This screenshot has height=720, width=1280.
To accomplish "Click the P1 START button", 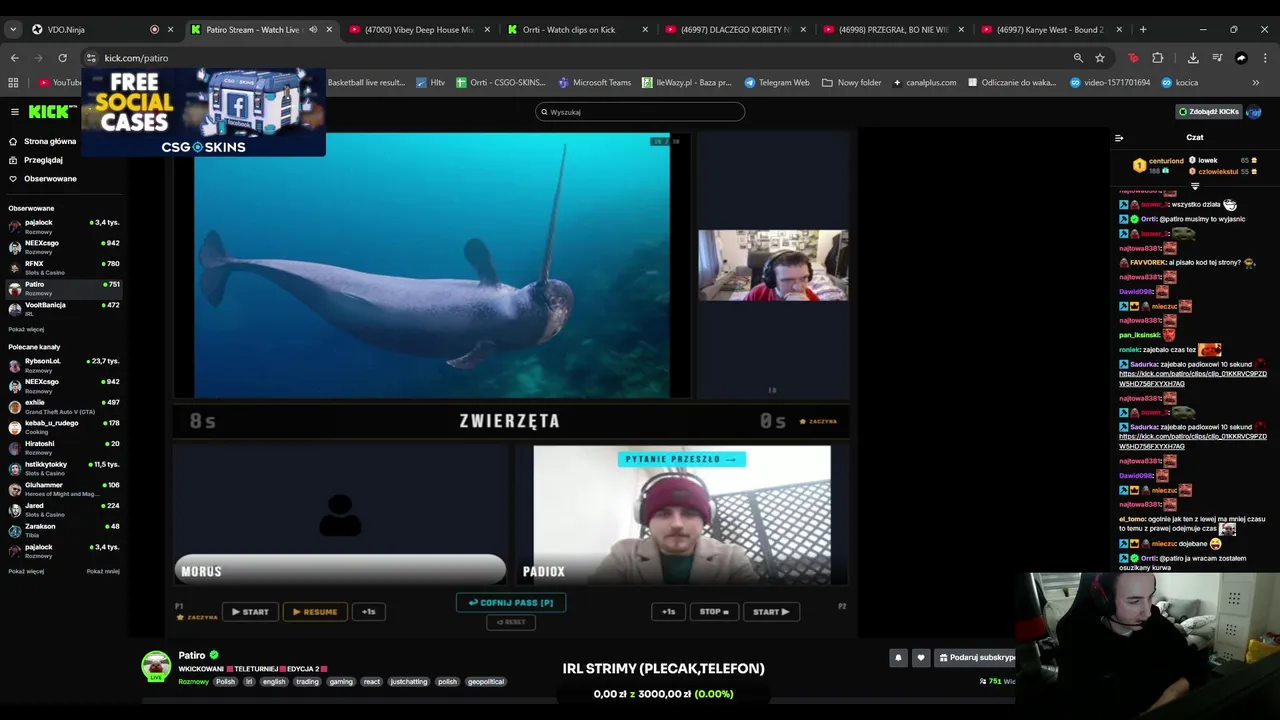I will (250, 612).
